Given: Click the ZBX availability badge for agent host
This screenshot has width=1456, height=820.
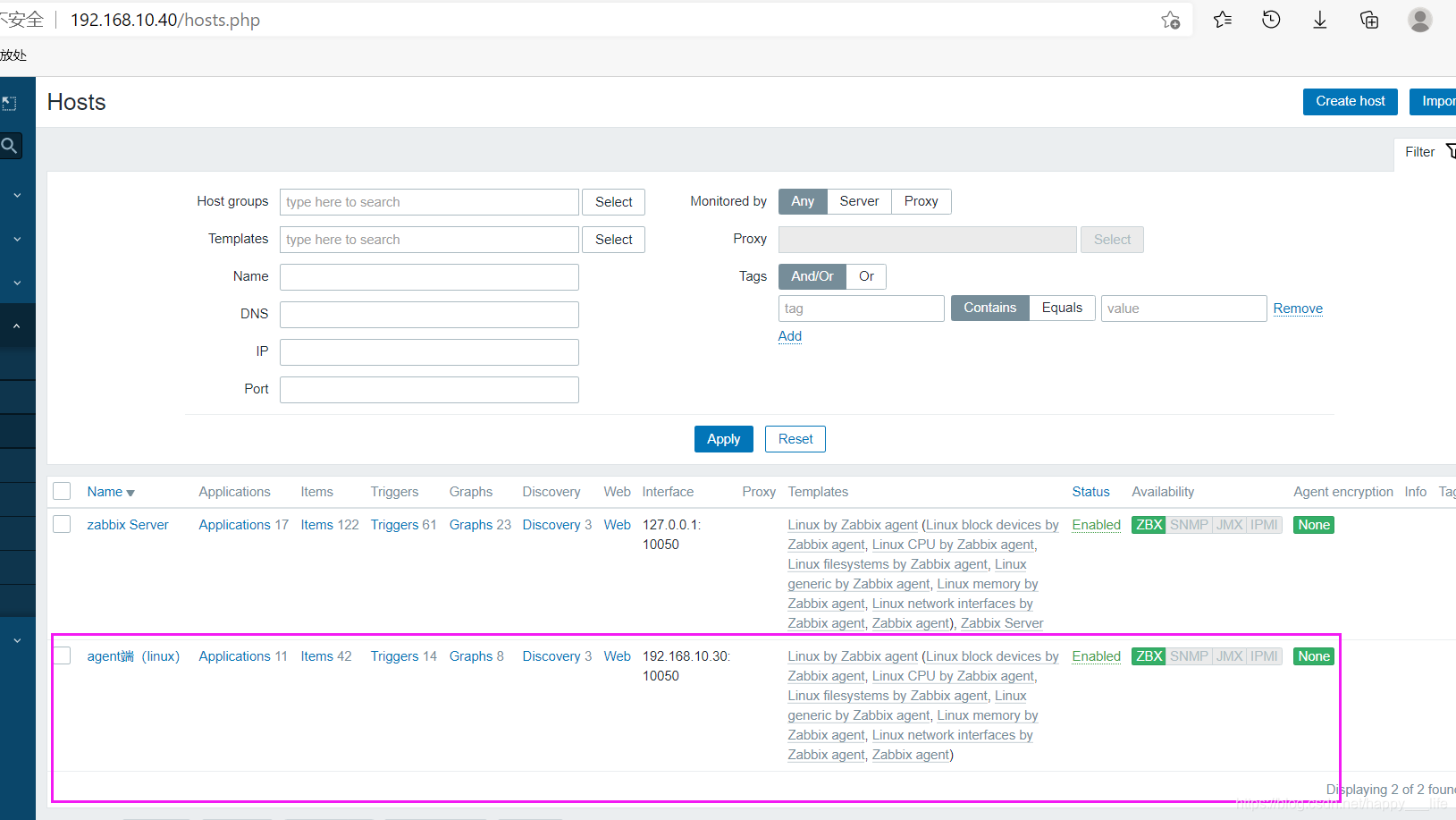Looking at the screenshot, I should click(x=1149, y=656).
